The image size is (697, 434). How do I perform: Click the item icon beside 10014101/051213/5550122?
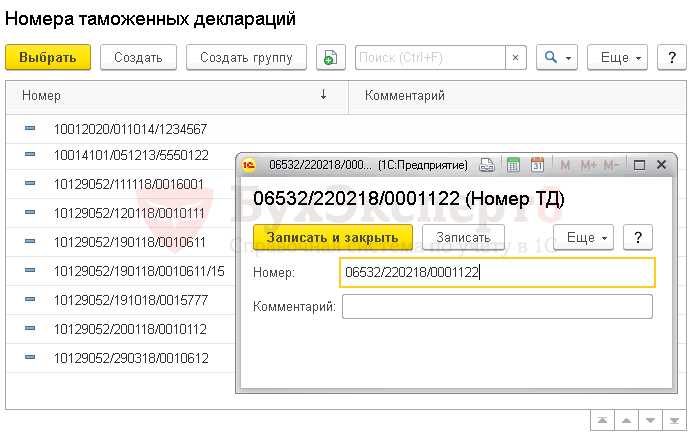(30, 154)
